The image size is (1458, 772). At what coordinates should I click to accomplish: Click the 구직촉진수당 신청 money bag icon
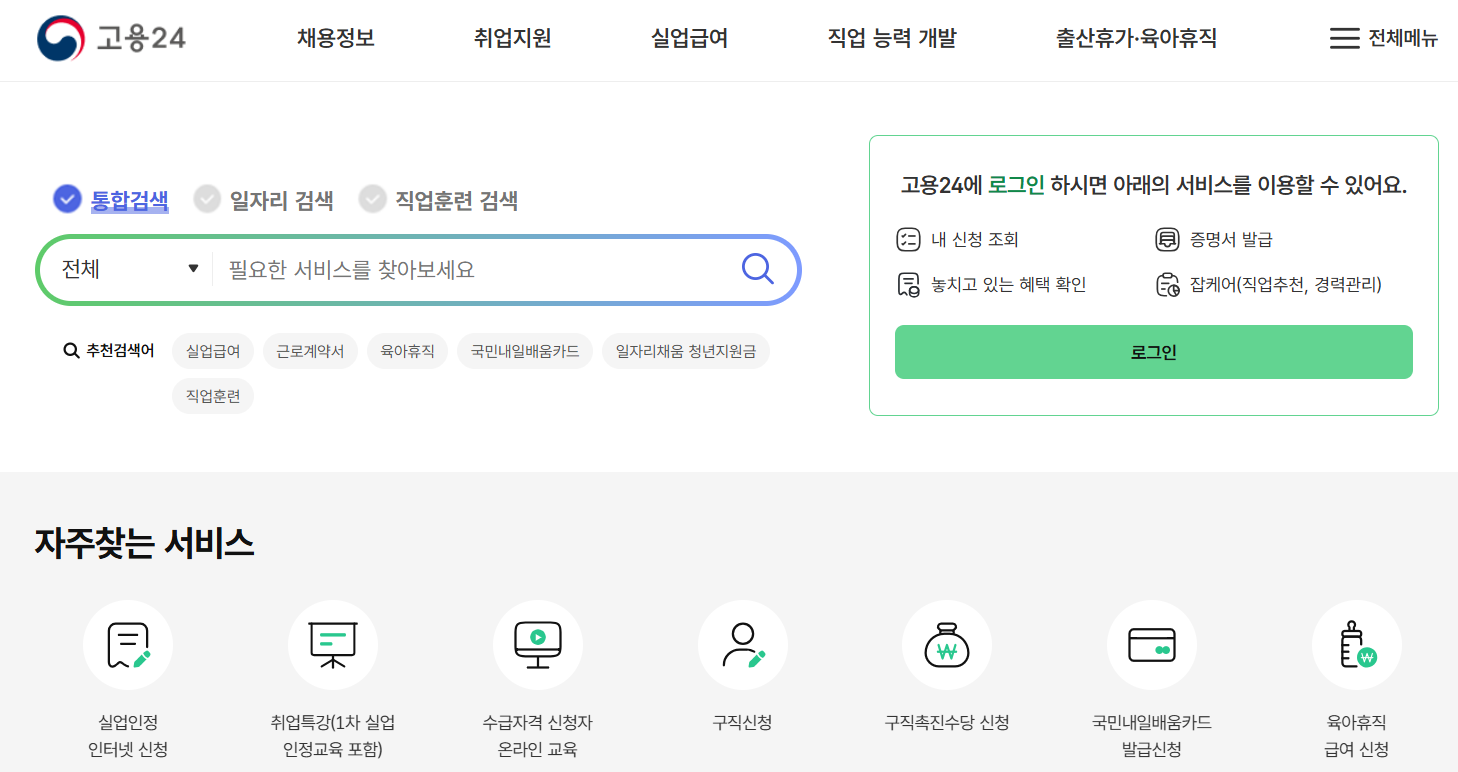tap(947, 644)
